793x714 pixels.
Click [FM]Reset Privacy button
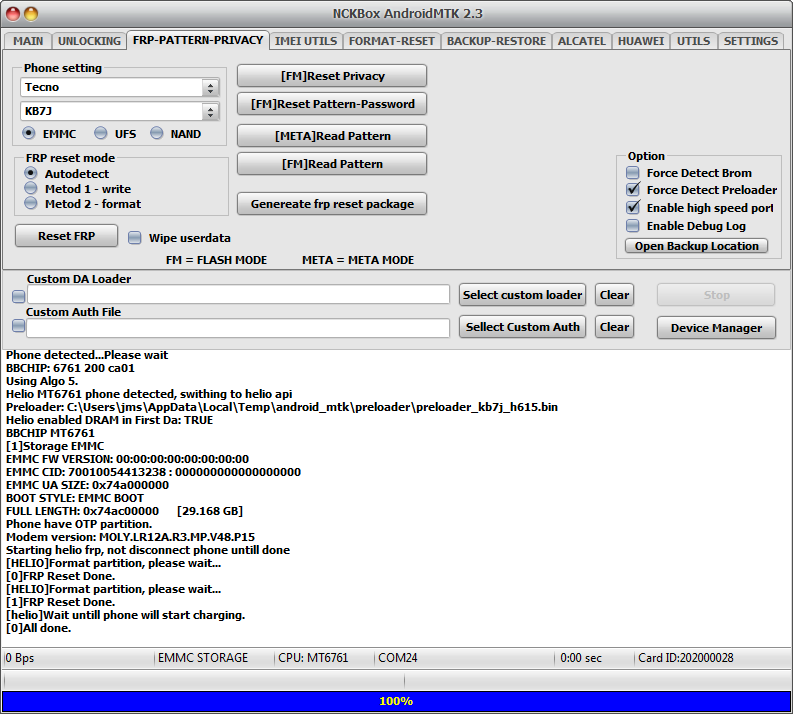click(x=332, y=76)
